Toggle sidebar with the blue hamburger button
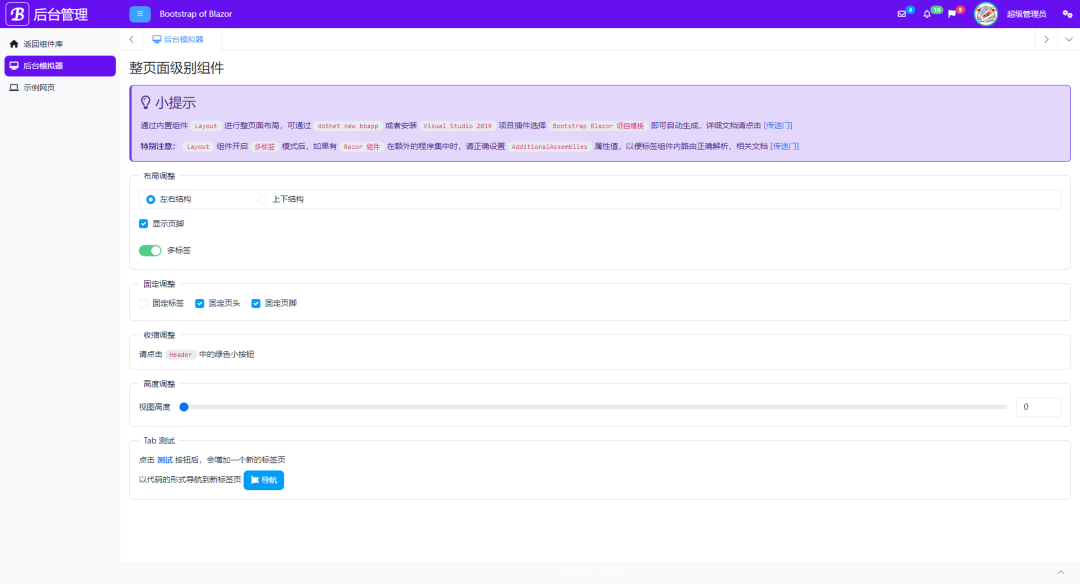Screen dimensions: 1080x584 (140, 14)
